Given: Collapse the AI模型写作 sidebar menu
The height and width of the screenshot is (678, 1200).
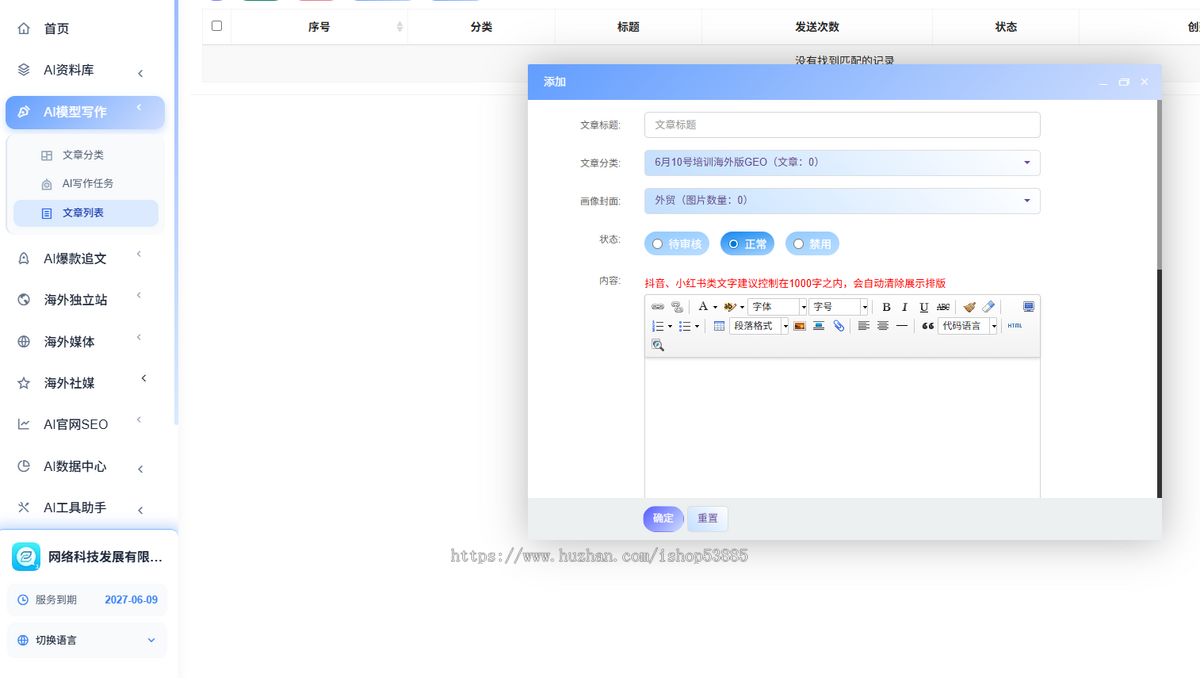Looking at the screenshot, I should pyautogui.click(x=85, y=112).
